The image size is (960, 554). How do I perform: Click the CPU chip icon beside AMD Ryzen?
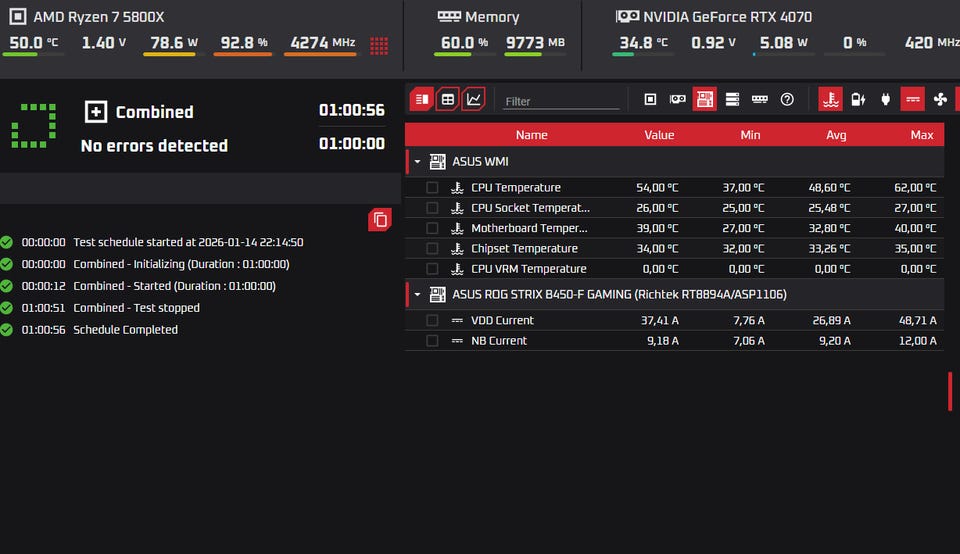tap(18, 17)
